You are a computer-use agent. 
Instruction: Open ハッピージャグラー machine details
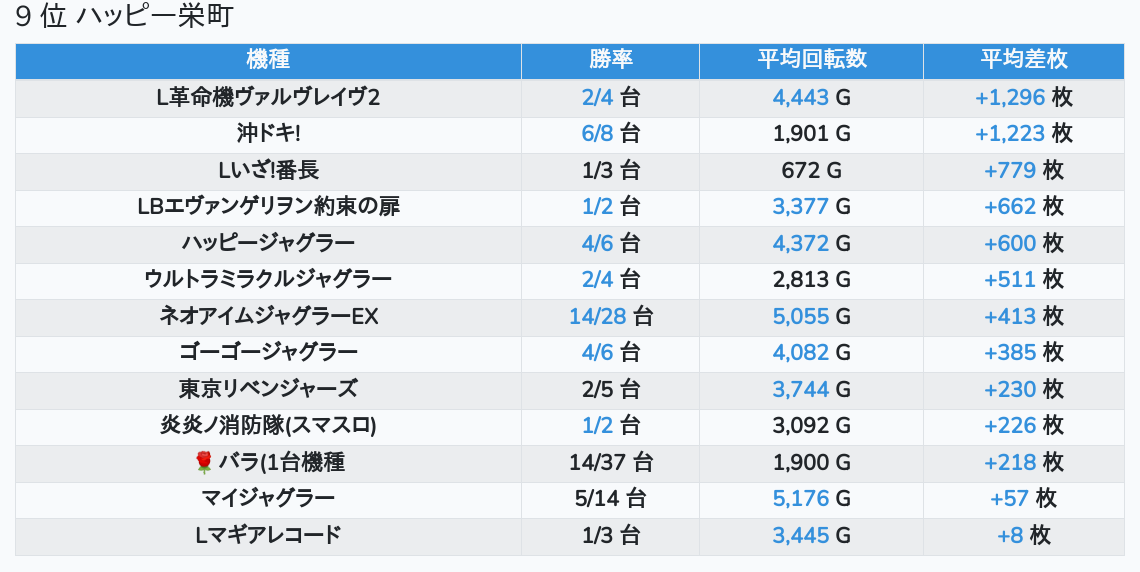[x=268, y=243]
